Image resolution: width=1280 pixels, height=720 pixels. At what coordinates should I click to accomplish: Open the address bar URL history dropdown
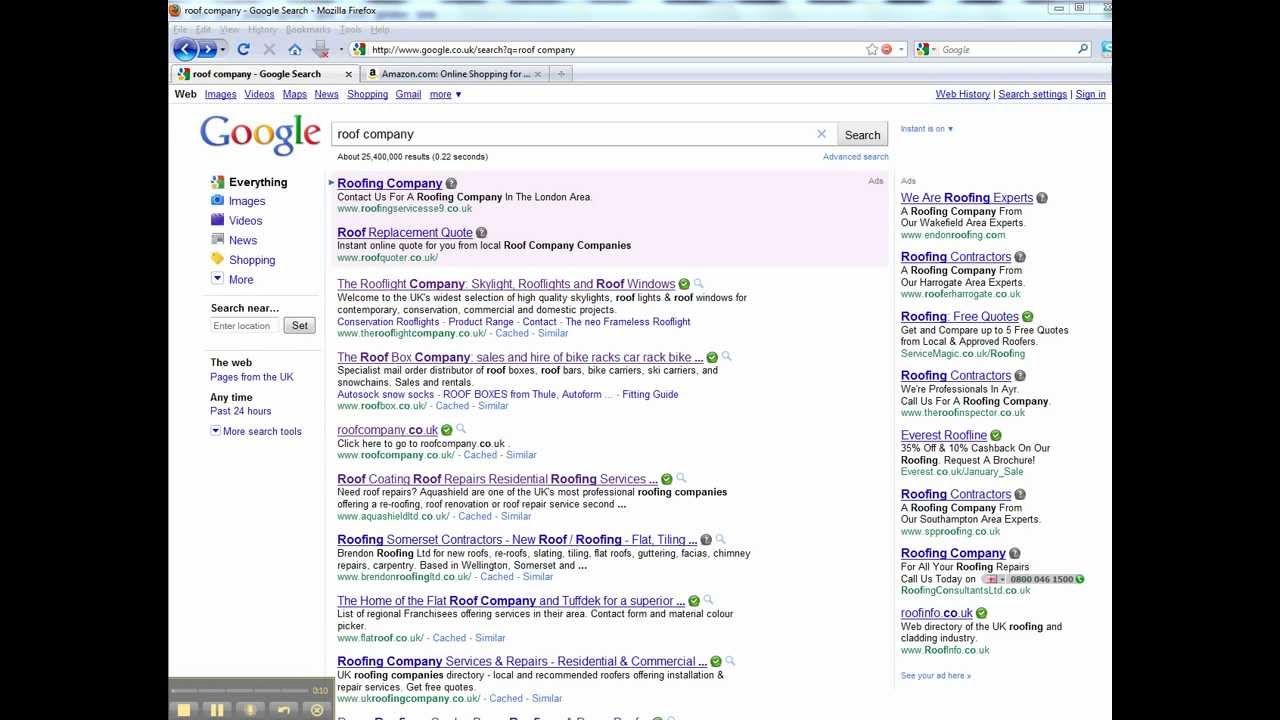(x=901, y=49)
